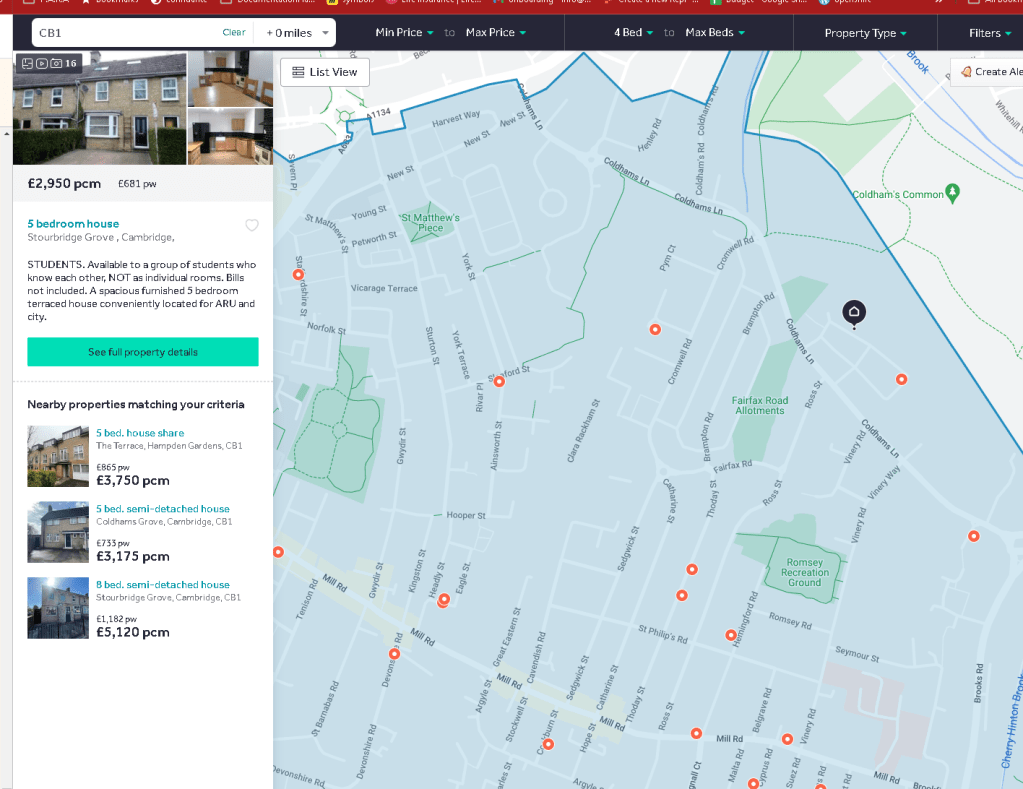
Task: Select the map marker by River Pl junction
Action: (x=499, y=382)
